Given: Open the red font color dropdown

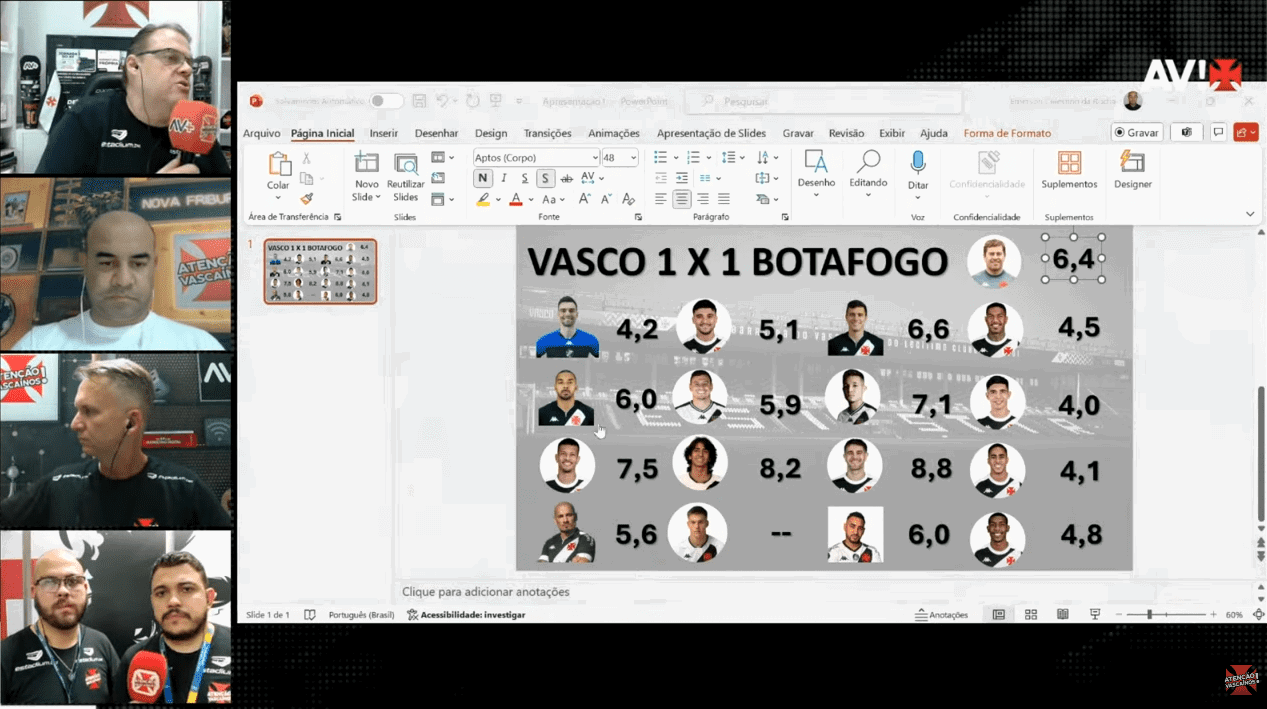Looking at the screenshot, I should tap(531, 200).
